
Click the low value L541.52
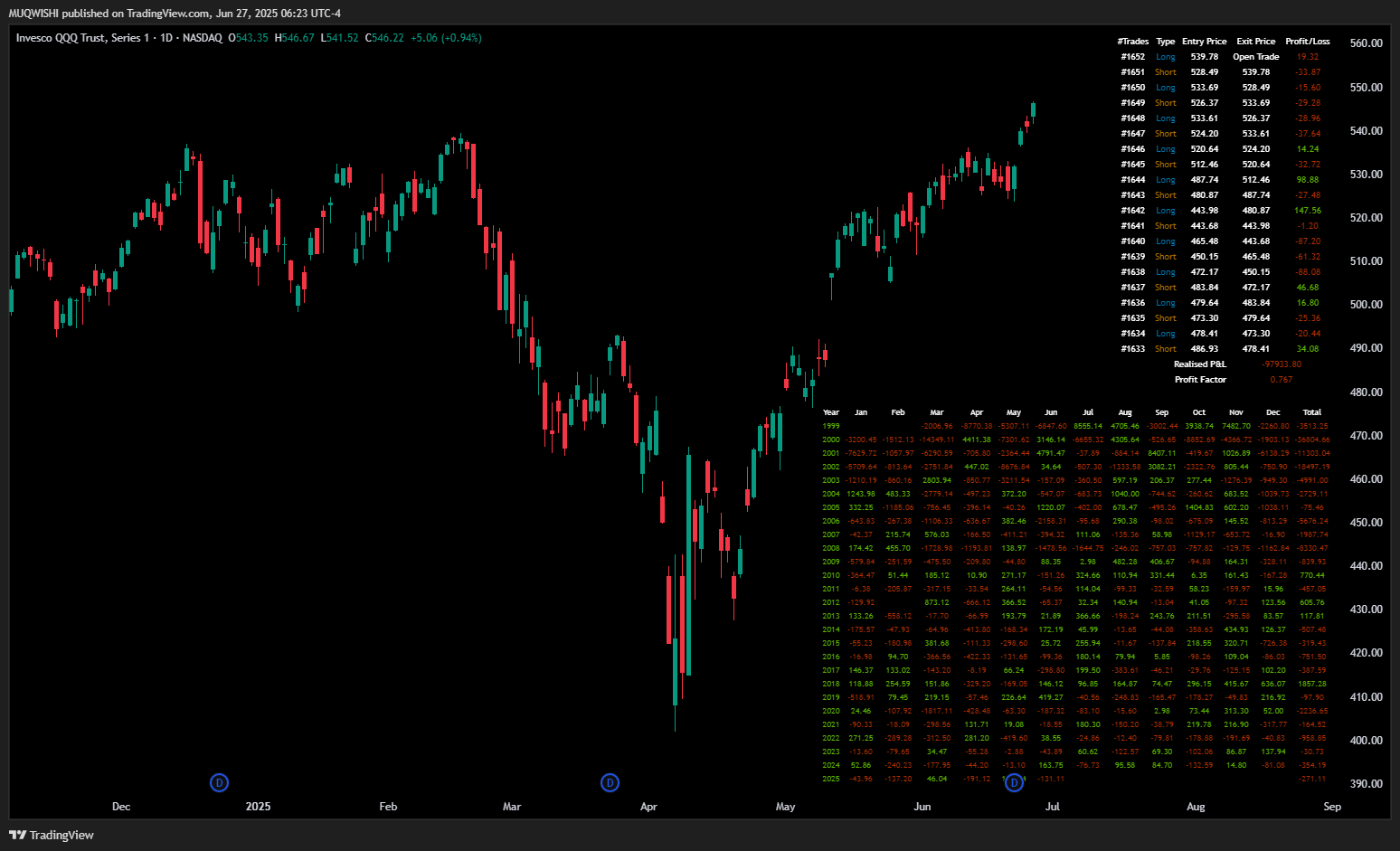pyautogui.click(x=340, y=38)
